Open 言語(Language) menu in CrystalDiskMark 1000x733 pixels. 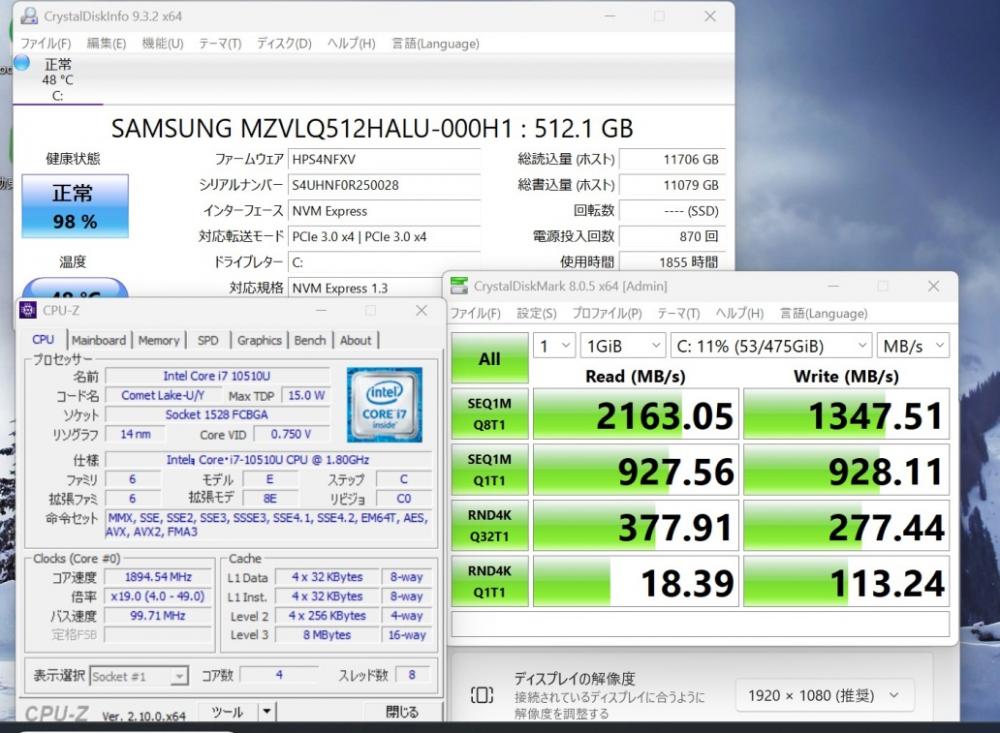823,313
